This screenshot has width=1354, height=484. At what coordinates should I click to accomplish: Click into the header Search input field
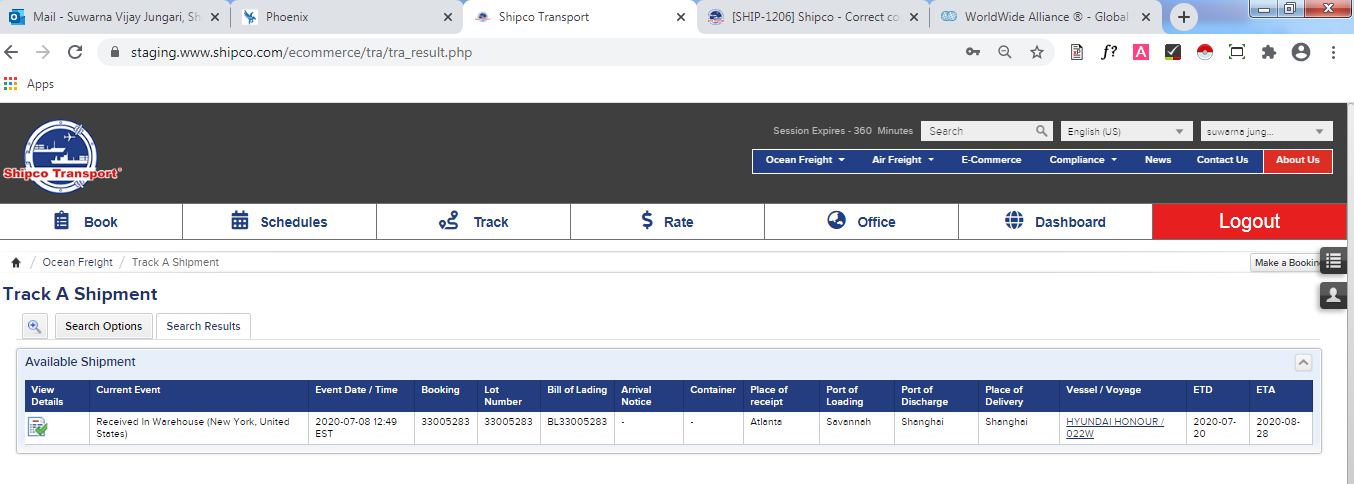(978, 131)
